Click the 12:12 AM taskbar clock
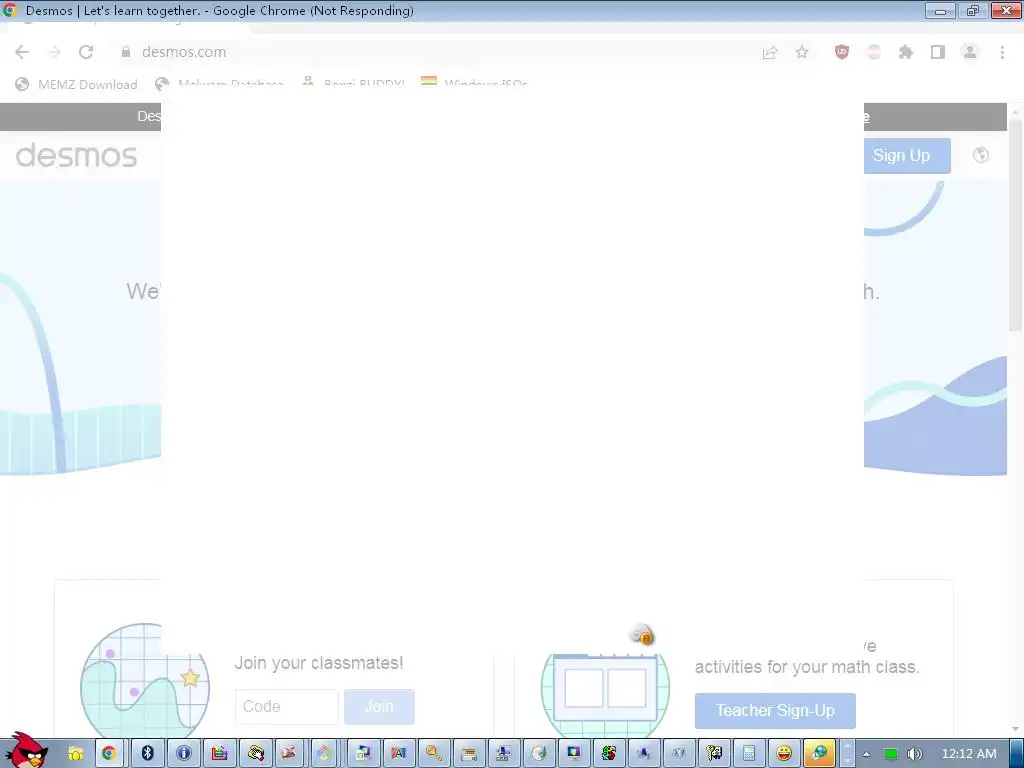Viewport: 1024px width, 768px height. 968,754
